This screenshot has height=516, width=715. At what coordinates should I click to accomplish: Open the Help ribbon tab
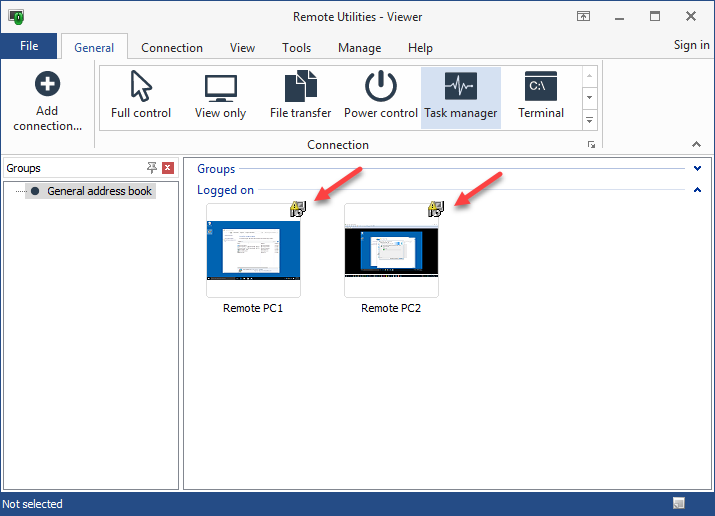pos(420,47)
